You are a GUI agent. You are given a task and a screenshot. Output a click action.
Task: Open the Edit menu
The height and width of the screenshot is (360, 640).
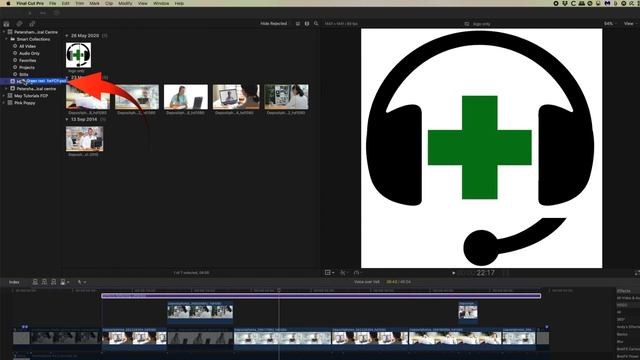click(x=65, y=3)
